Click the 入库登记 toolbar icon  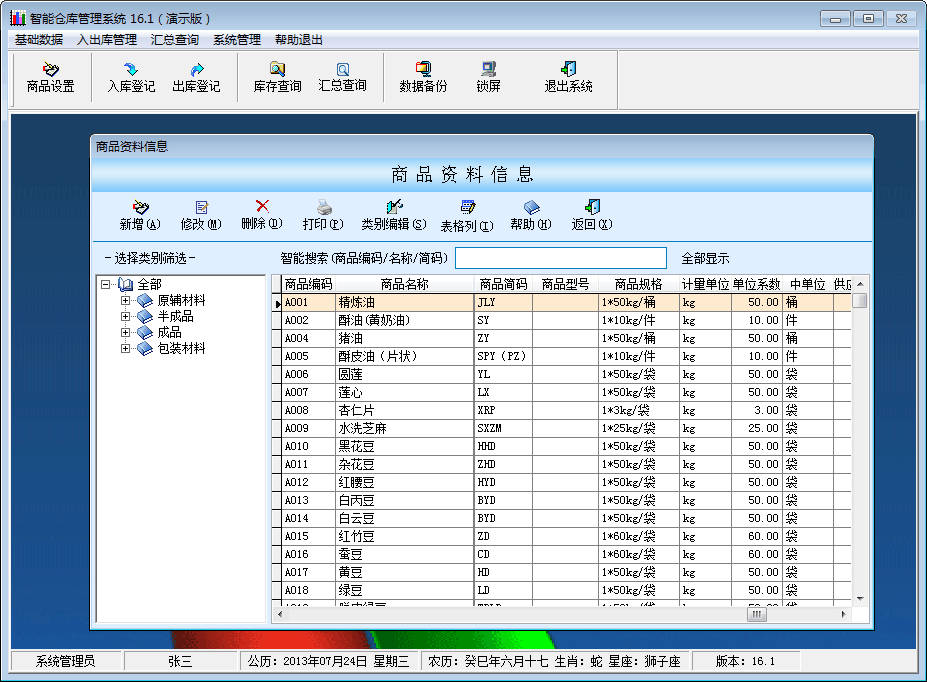[x=131, y=77]
